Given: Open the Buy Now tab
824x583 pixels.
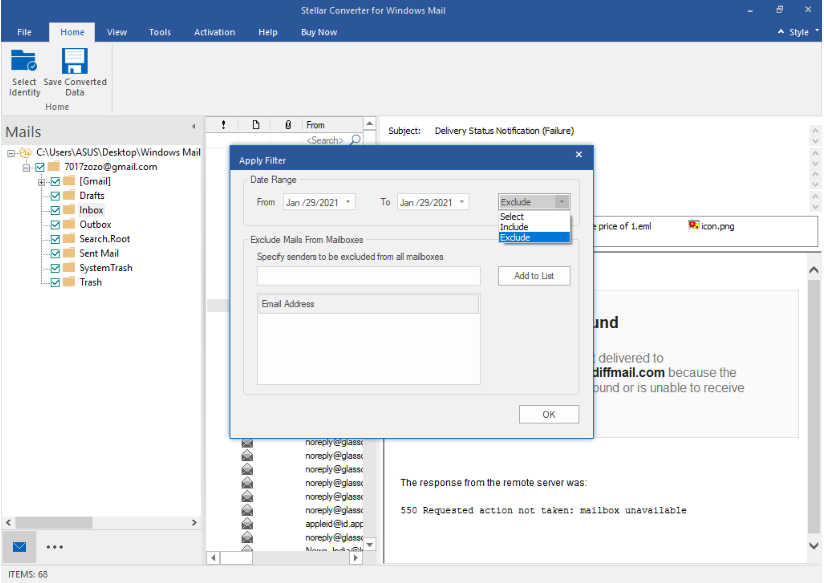Looking at the screenshot, I should [x=319, y=32].
